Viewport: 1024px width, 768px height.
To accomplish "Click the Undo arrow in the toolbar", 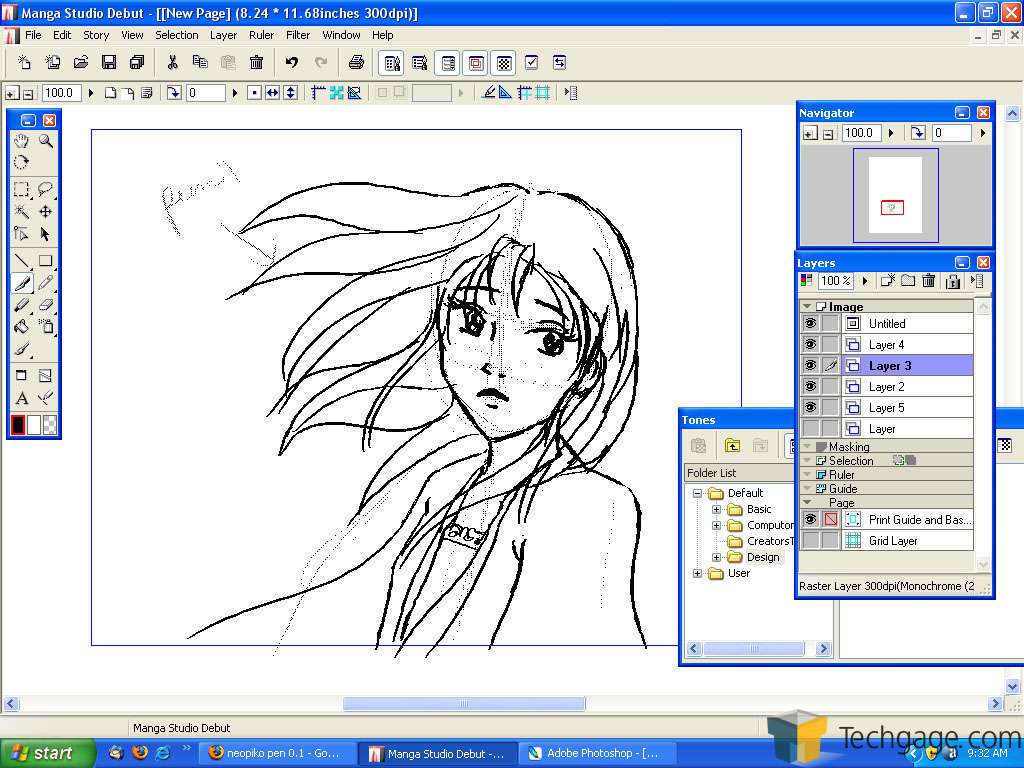I will (x=292, y=63).
